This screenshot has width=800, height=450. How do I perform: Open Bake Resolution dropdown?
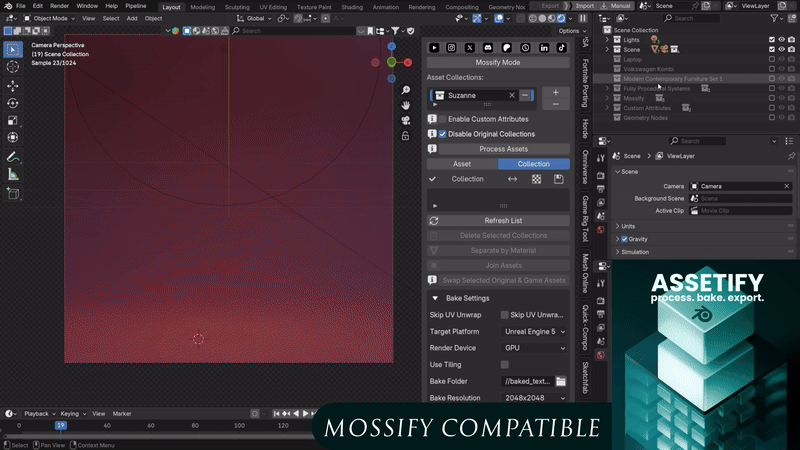coord(534,397)
